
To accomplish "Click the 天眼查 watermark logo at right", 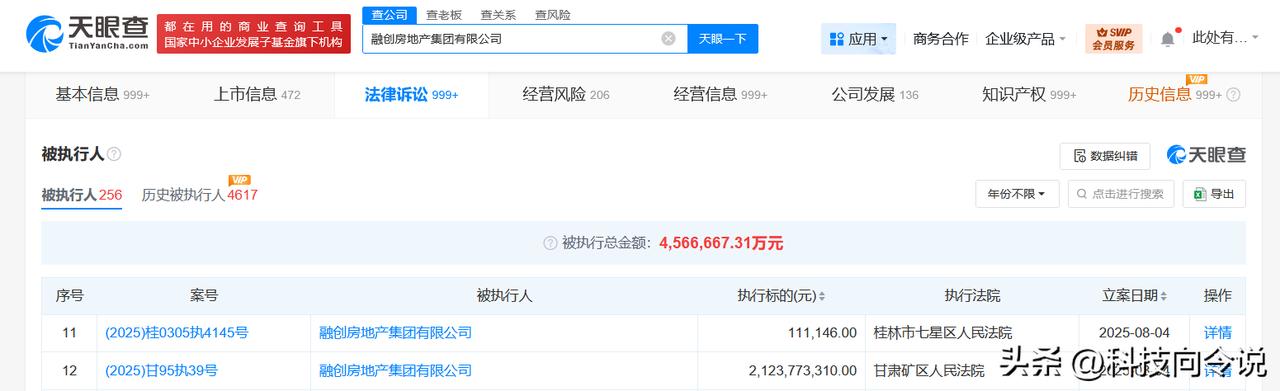I will click(1206, 155).
